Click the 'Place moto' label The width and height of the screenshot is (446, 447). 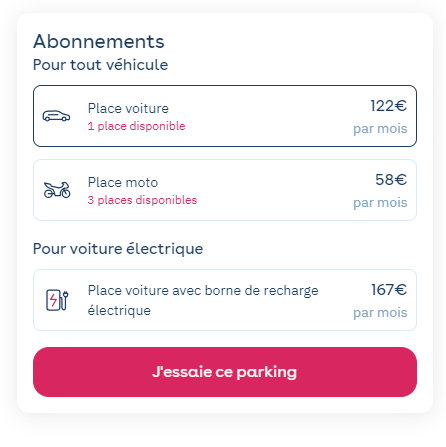click(123, 183)
